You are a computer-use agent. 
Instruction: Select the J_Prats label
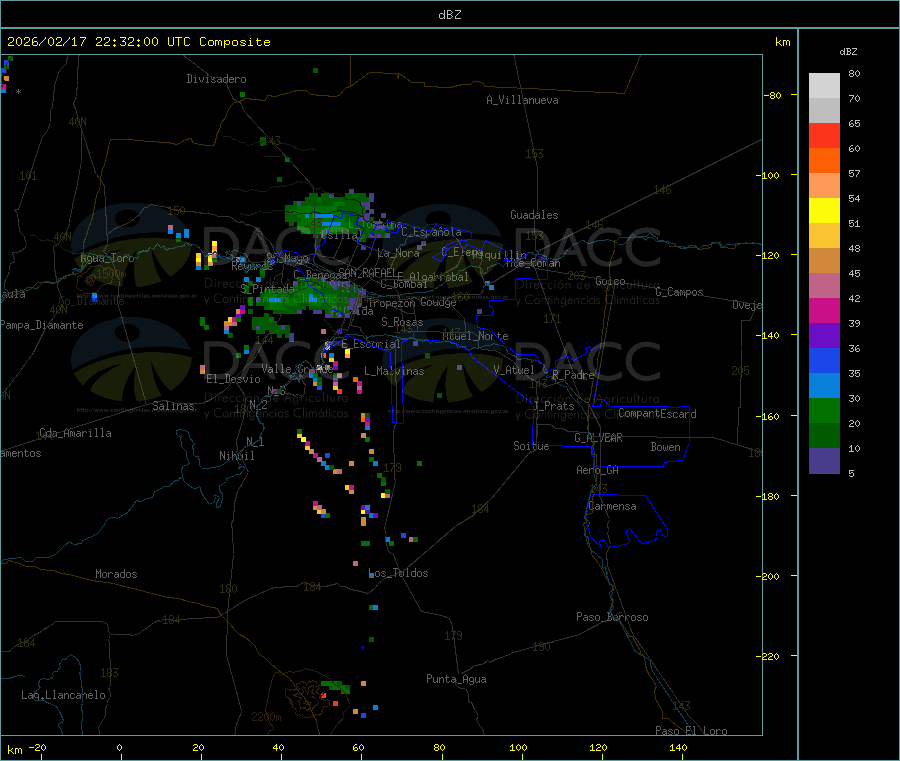(554, 406)
